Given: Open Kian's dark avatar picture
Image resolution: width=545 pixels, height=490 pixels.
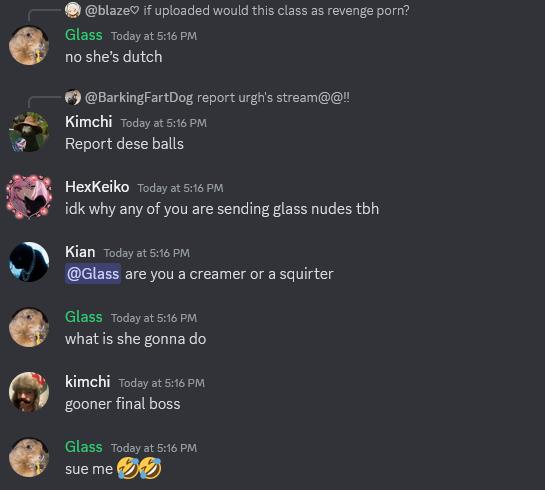Looking at the screenshot, I should tap(29, 262).
